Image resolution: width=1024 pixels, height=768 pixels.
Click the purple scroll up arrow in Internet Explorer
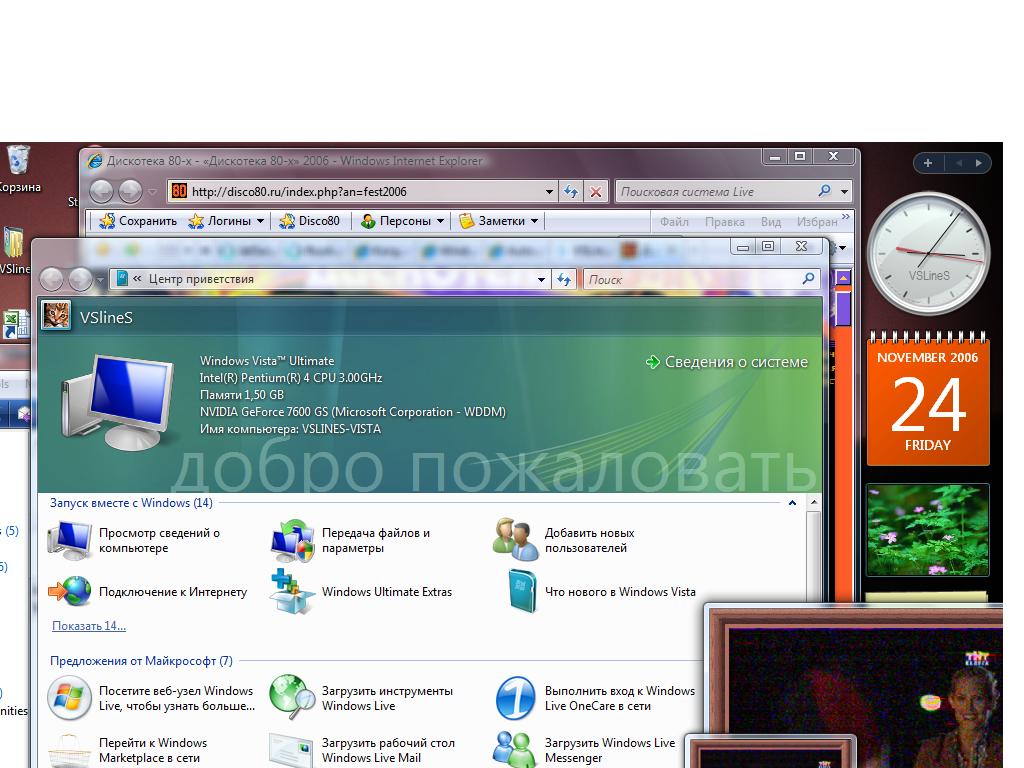844,278
